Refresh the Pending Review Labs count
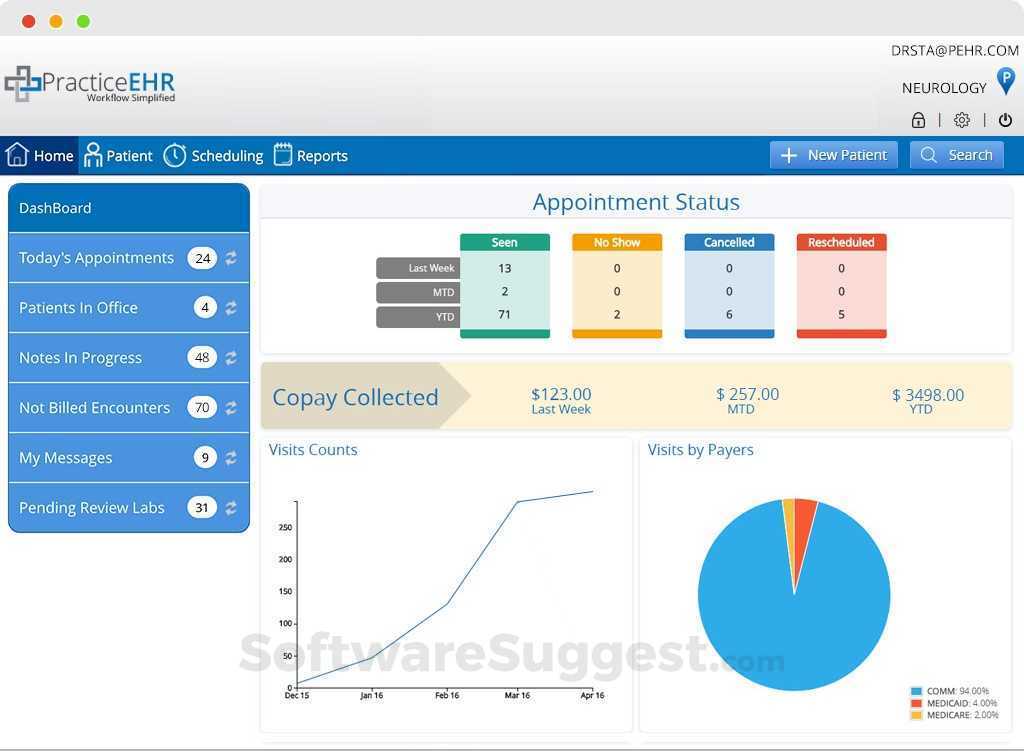This screenshot has height=751, width=1024. coord(231,507)
